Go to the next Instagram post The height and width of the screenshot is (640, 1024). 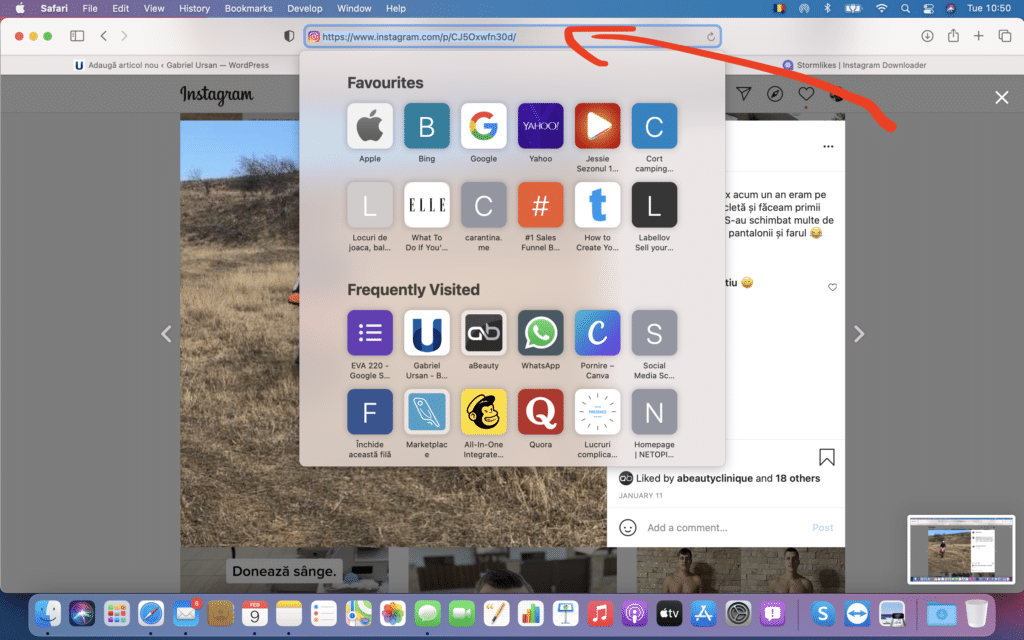point(859,334)
